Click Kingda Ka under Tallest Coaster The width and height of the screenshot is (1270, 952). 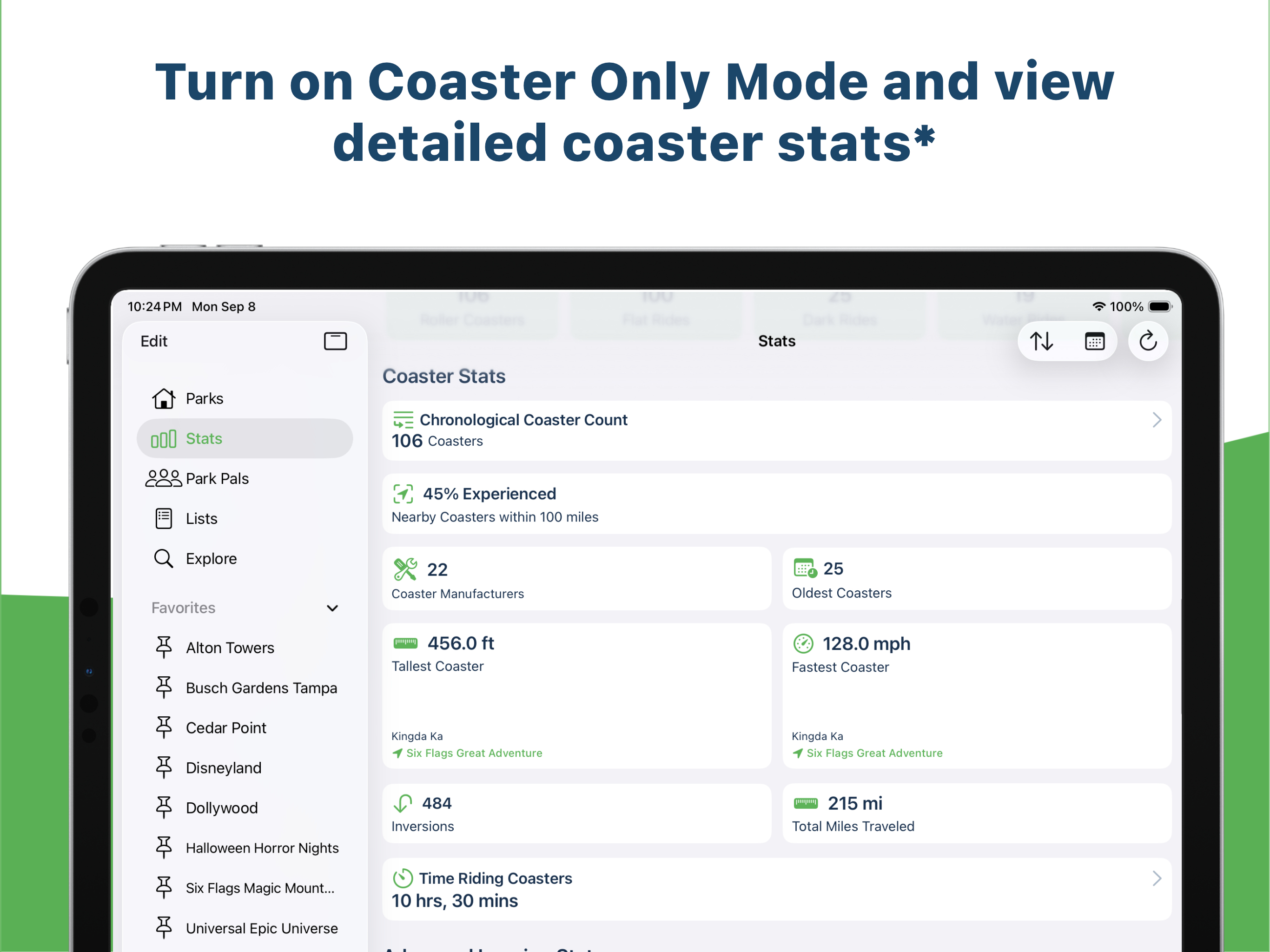pyautogui.click(x=417, y=736)
